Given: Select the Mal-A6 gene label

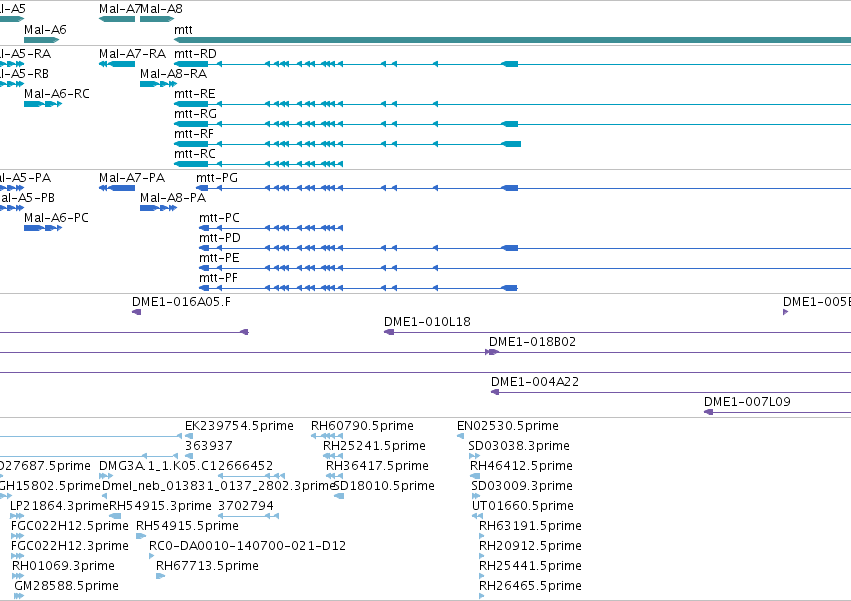Looking at the screenshot, I should [x=45, y=30].
